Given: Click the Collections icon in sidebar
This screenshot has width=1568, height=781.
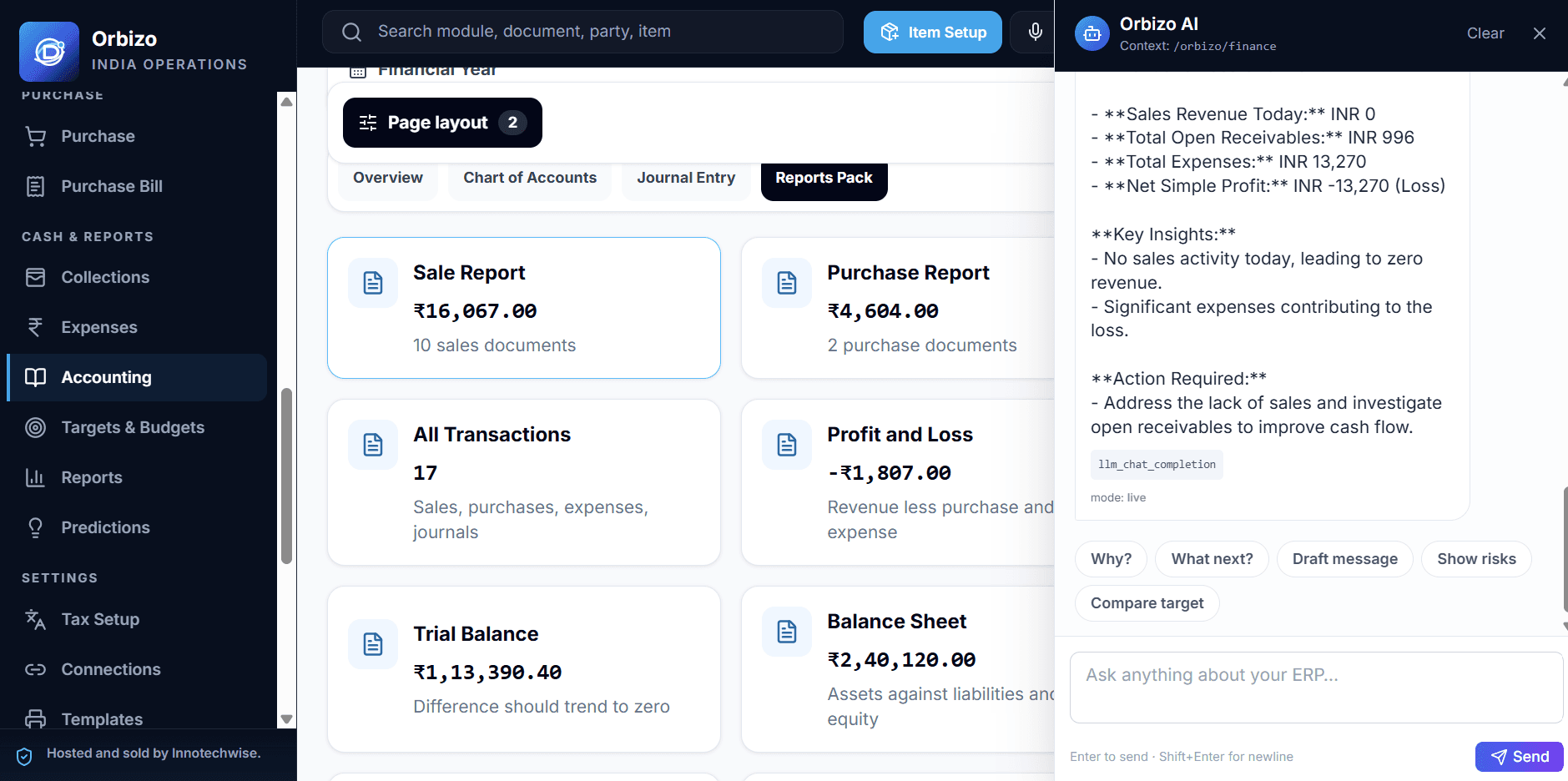Looking at the screenshot, I should pyautogui.click(x=35, y=277).
